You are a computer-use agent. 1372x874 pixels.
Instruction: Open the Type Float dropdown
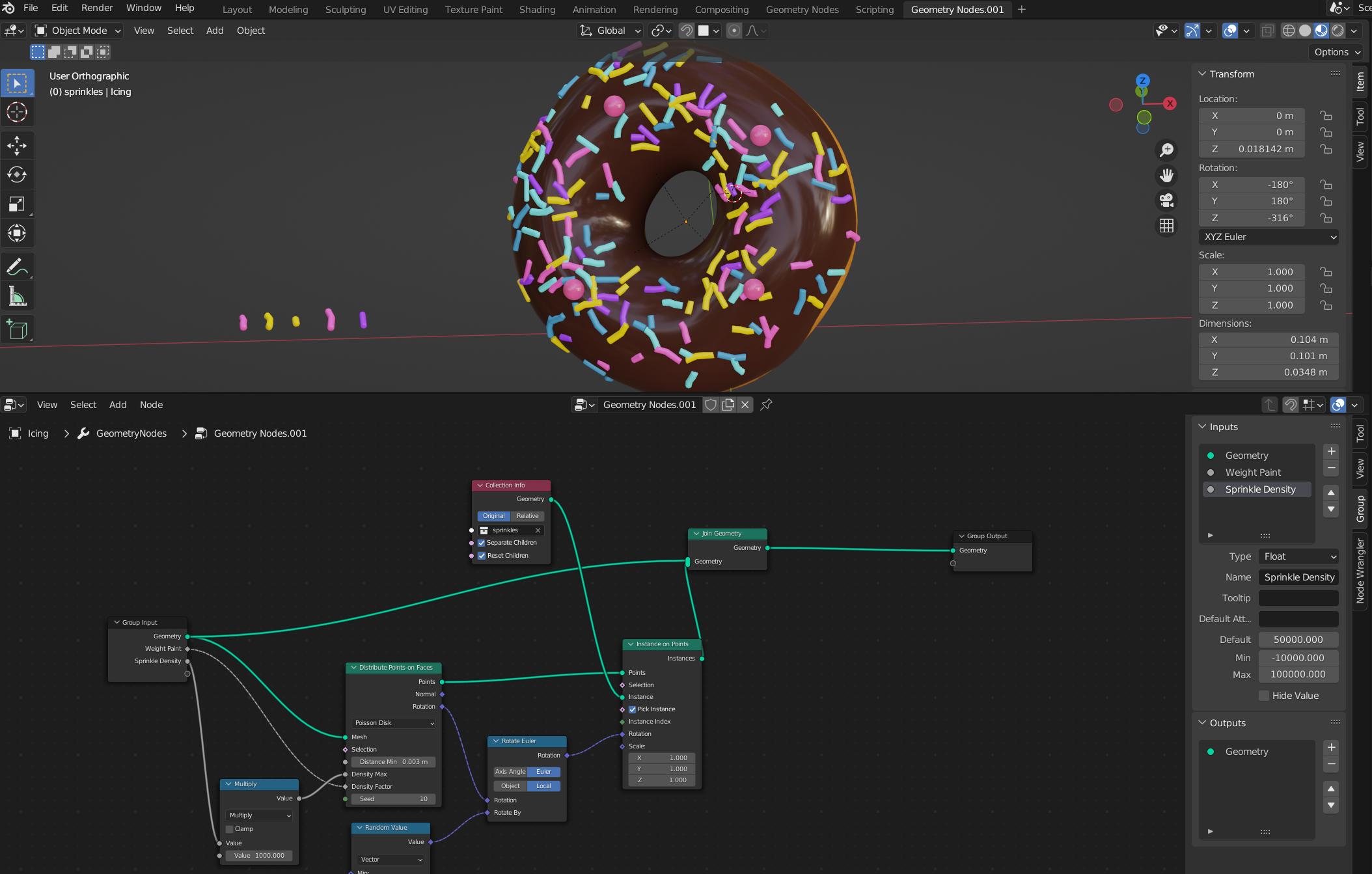point(1298,556)
